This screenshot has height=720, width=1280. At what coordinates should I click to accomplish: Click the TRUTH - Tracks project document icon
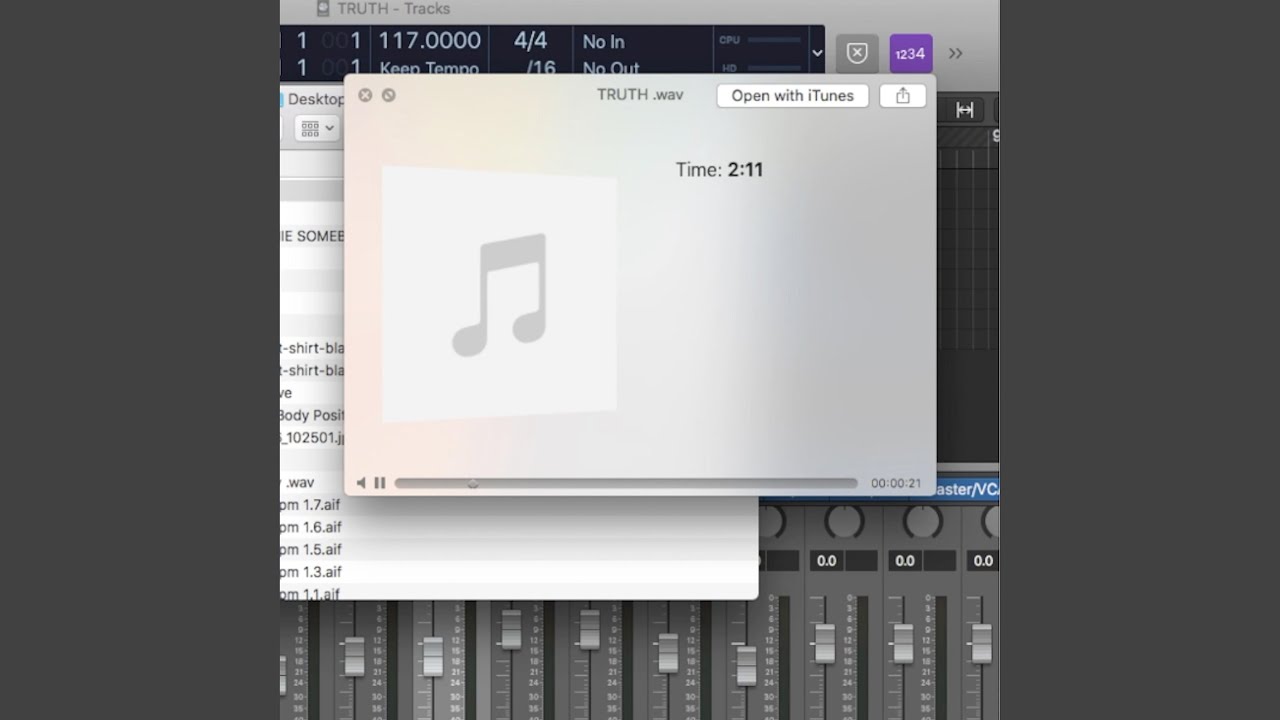click(x=323, y=9)
